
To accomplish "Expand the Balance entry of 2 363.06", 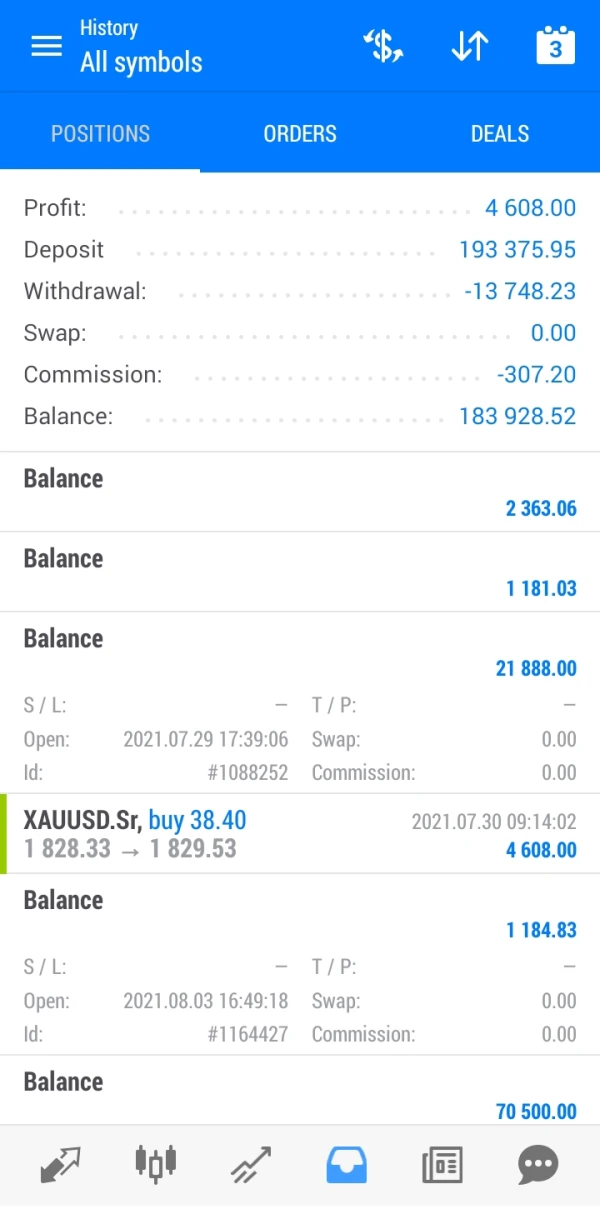I will (x=300, y=492).
